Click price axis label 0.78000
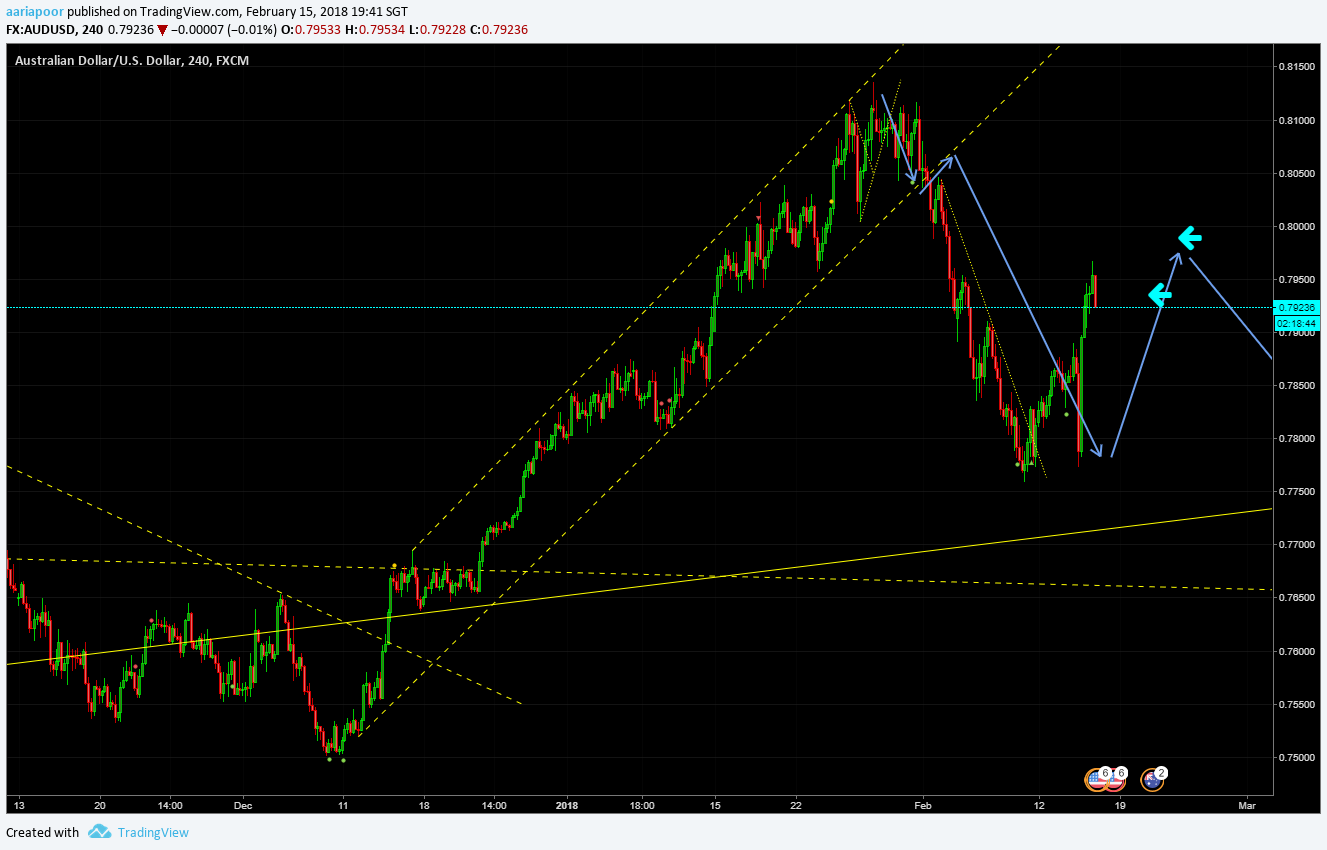The width and height of the screenshot is (1327, 850). click(x=1297, y=439)
